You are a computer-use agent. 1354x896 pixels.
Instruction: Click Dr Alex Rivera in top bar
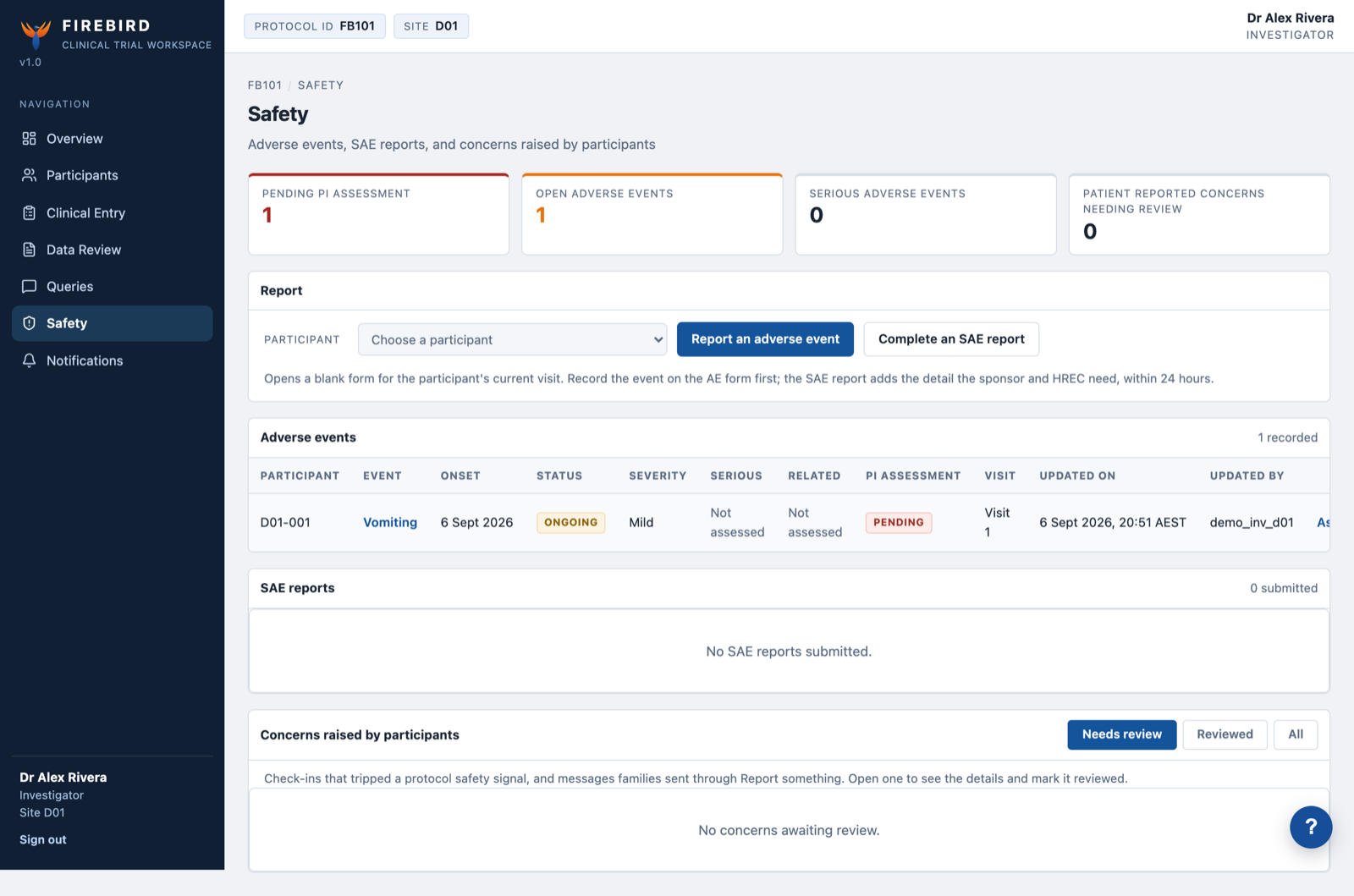tap(1290, 18)
